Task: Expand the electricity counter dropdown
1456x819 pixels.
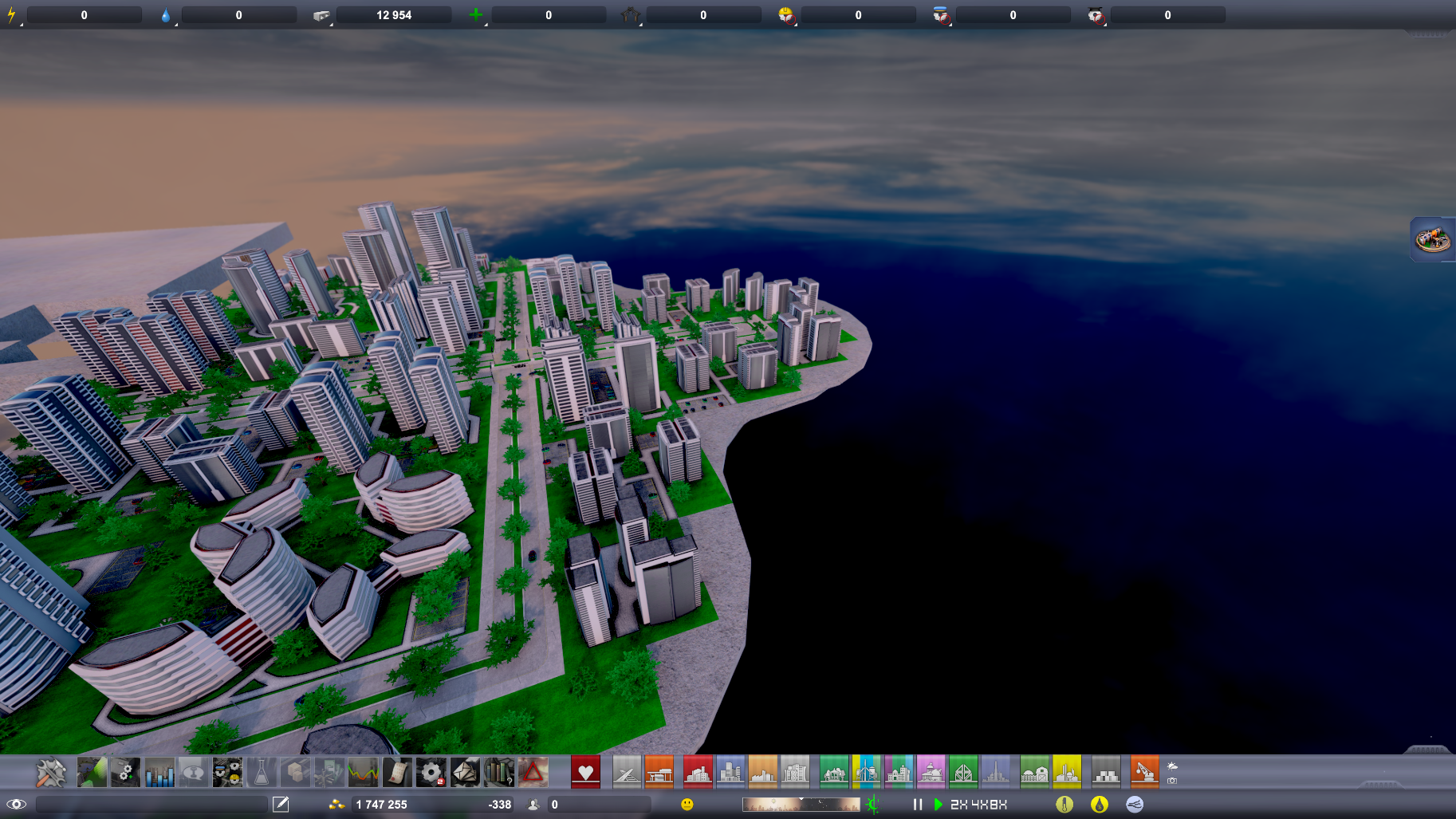Action: [x=22, y=25]
